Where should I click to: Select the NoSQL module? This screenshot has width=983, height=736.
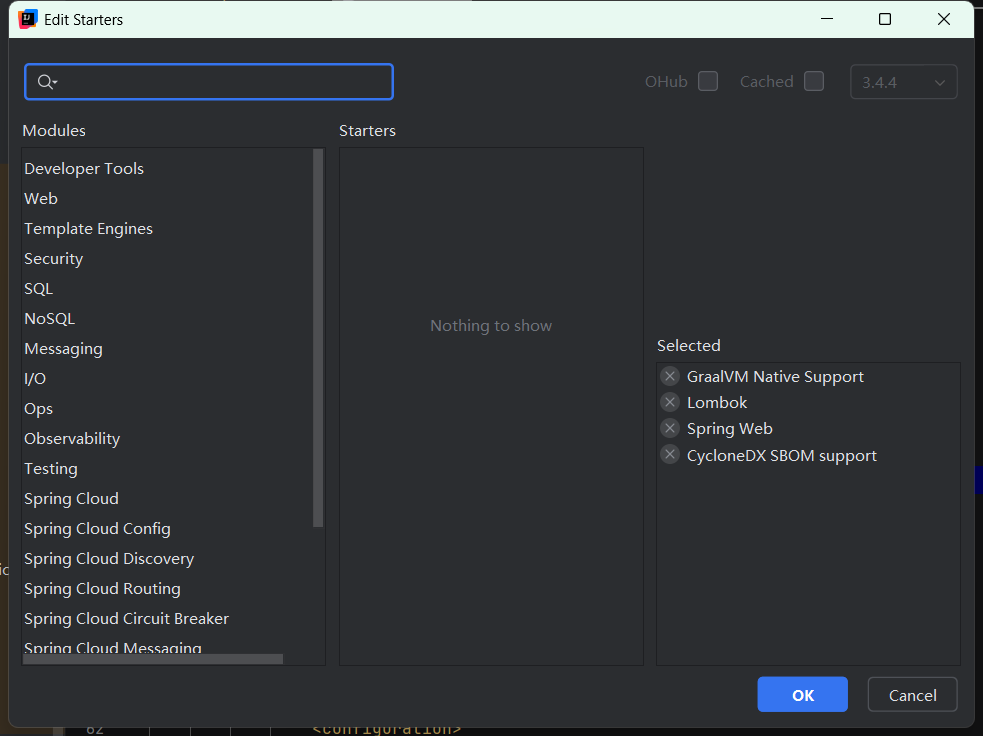[168, 319]
